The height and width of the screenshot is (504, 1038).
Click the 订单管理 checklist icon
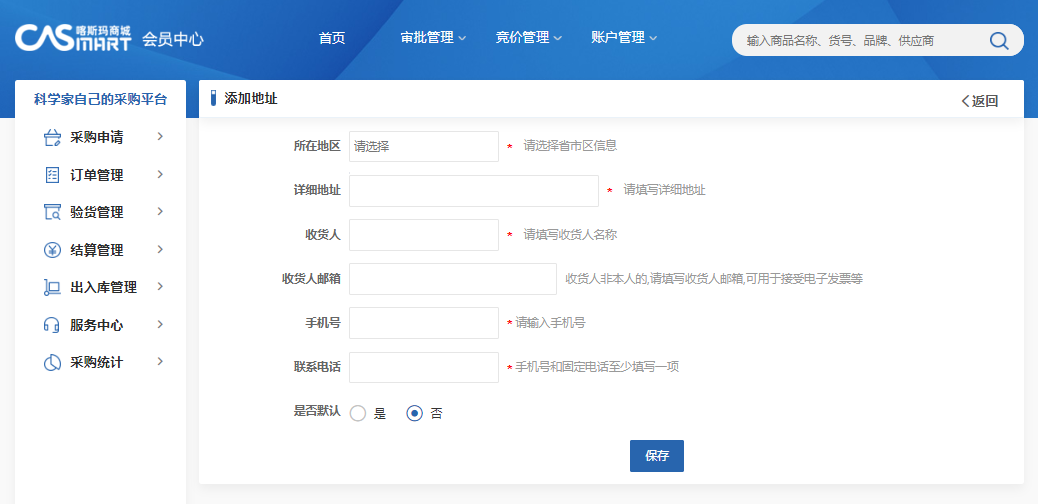pos(53,175)
